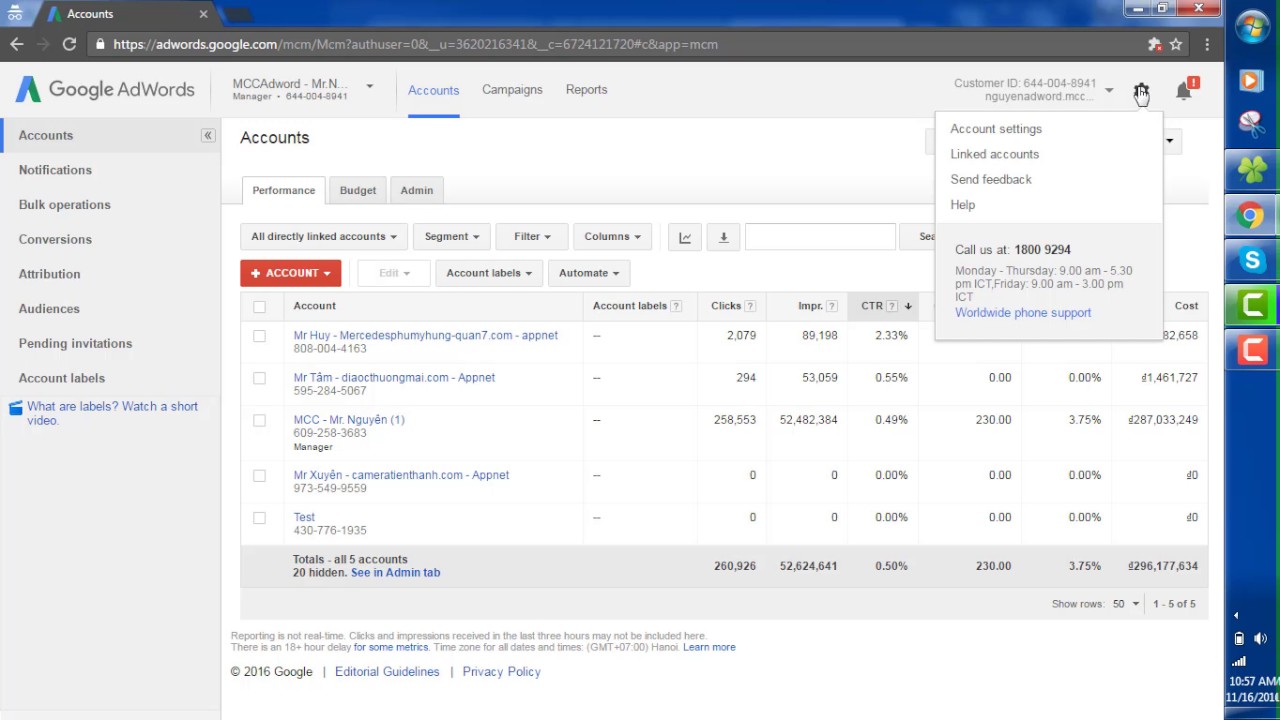Open Chrome from the taskbar

point(1252,215)
